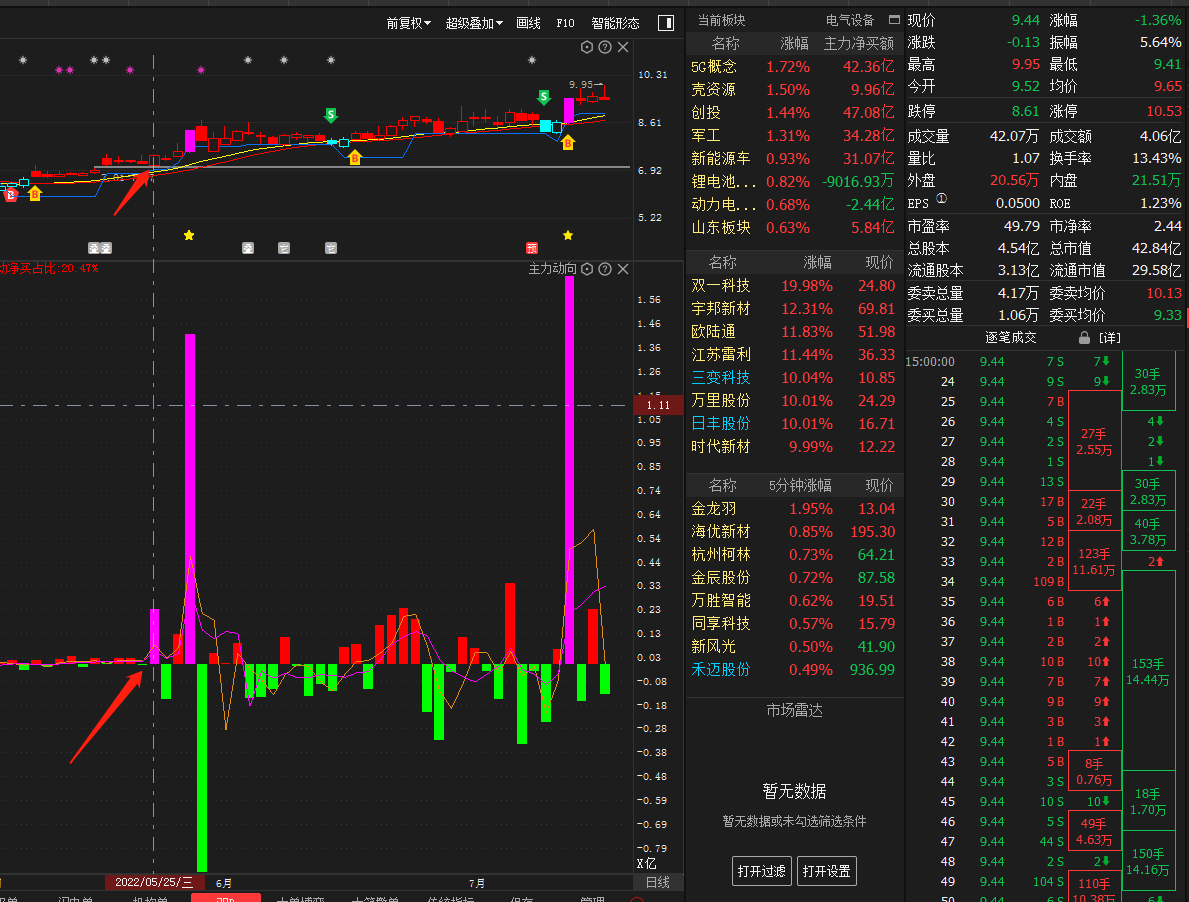Click the lock icon beside 逐笔成交
This screenshot has width=1189, height=902.
click(1084, 337)
